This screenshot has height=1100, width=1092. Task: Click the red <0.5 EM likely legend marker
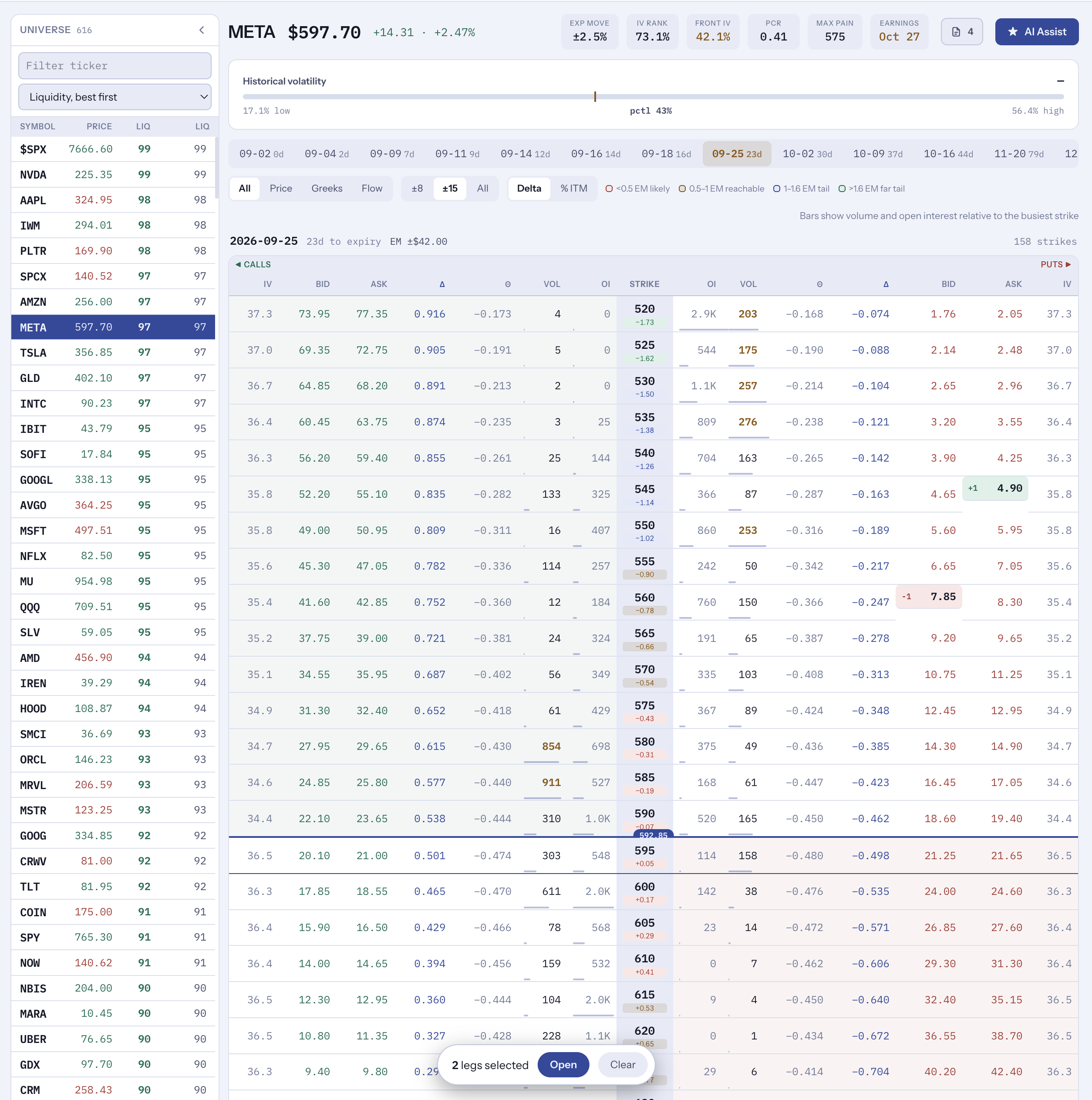pos(609,189)
